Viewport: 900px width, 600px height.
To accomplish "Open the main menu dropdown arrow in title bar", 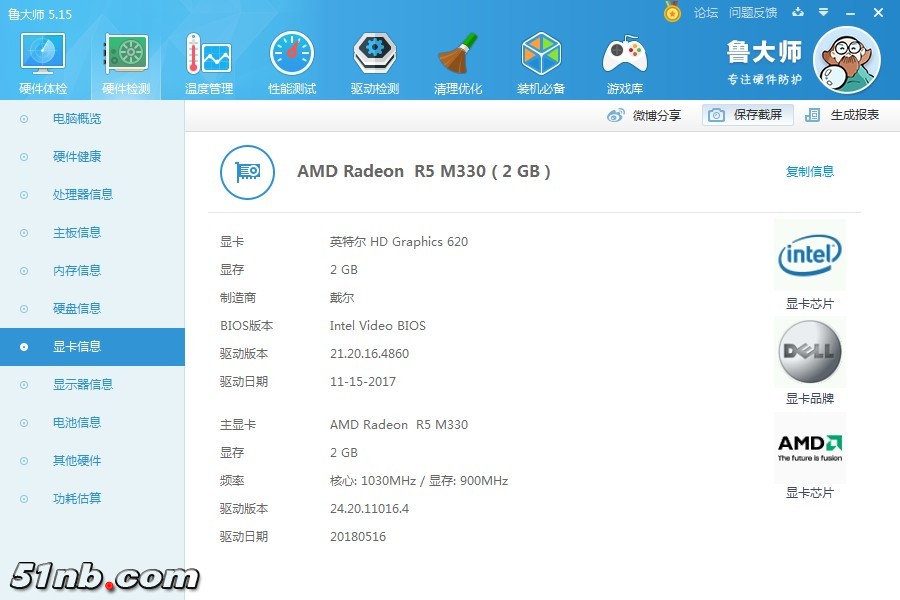I will point(823,13).
